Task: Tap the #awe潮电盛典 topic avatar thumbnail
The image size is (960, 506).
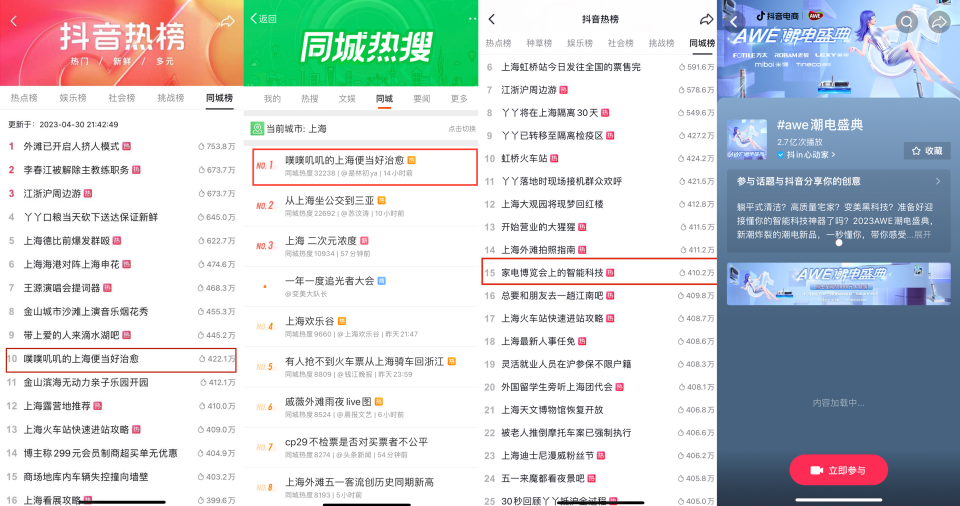Action: pyautogui.click(x=746, y=139)
